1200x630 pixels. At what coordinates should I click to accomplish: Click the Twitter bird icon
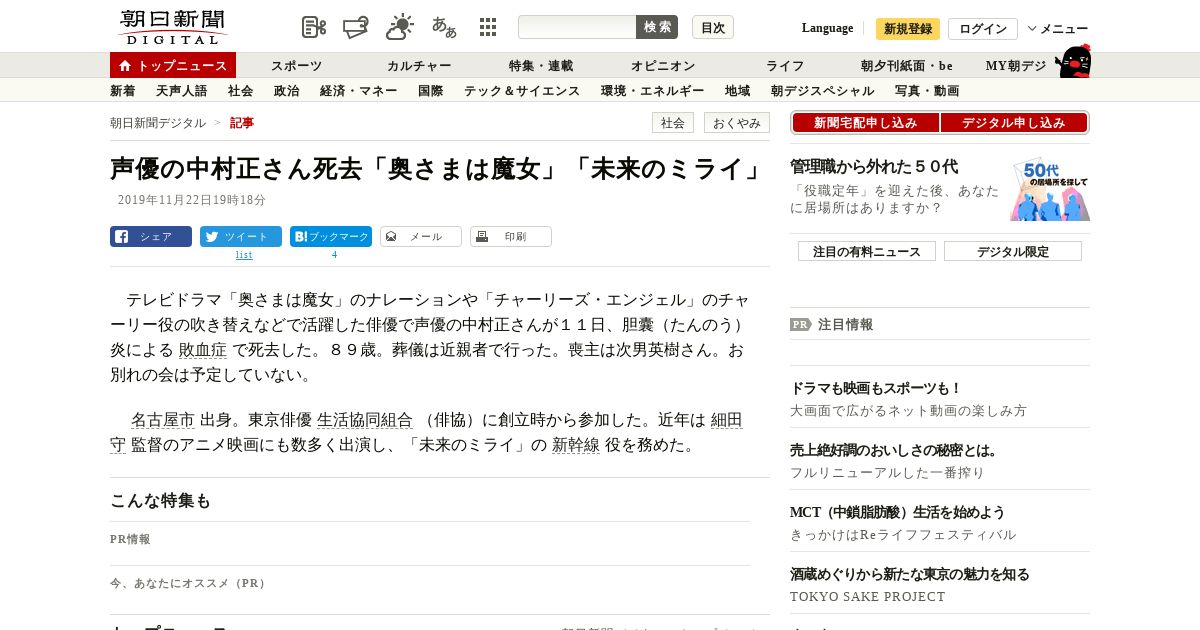(211, 237)
